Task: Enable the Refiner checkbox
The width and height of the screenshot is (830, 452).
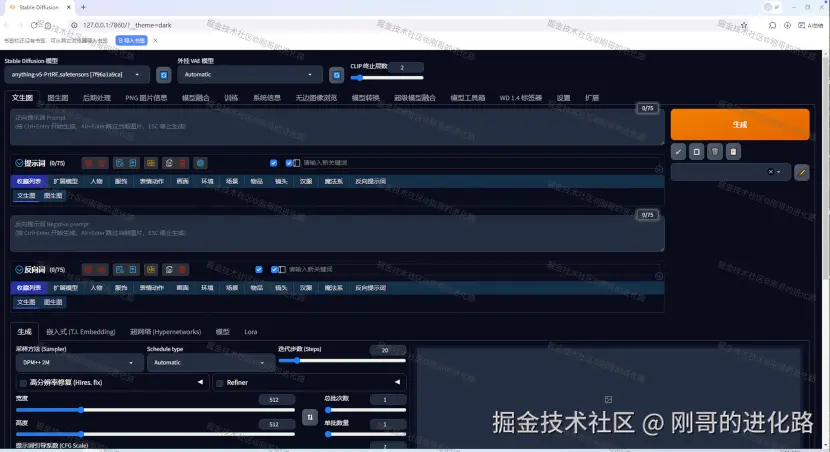Action: coord(220,383)
